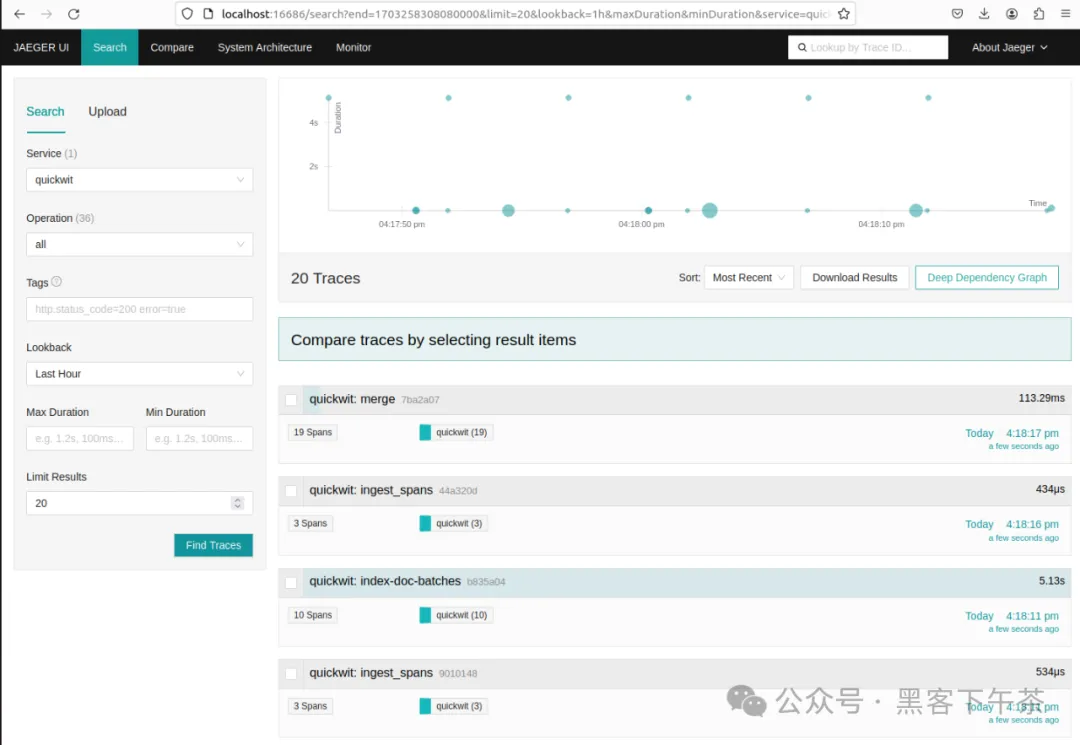Open the Sort dropdown showing Most Recent
1080x745 pixels.
tap(749, 277)
